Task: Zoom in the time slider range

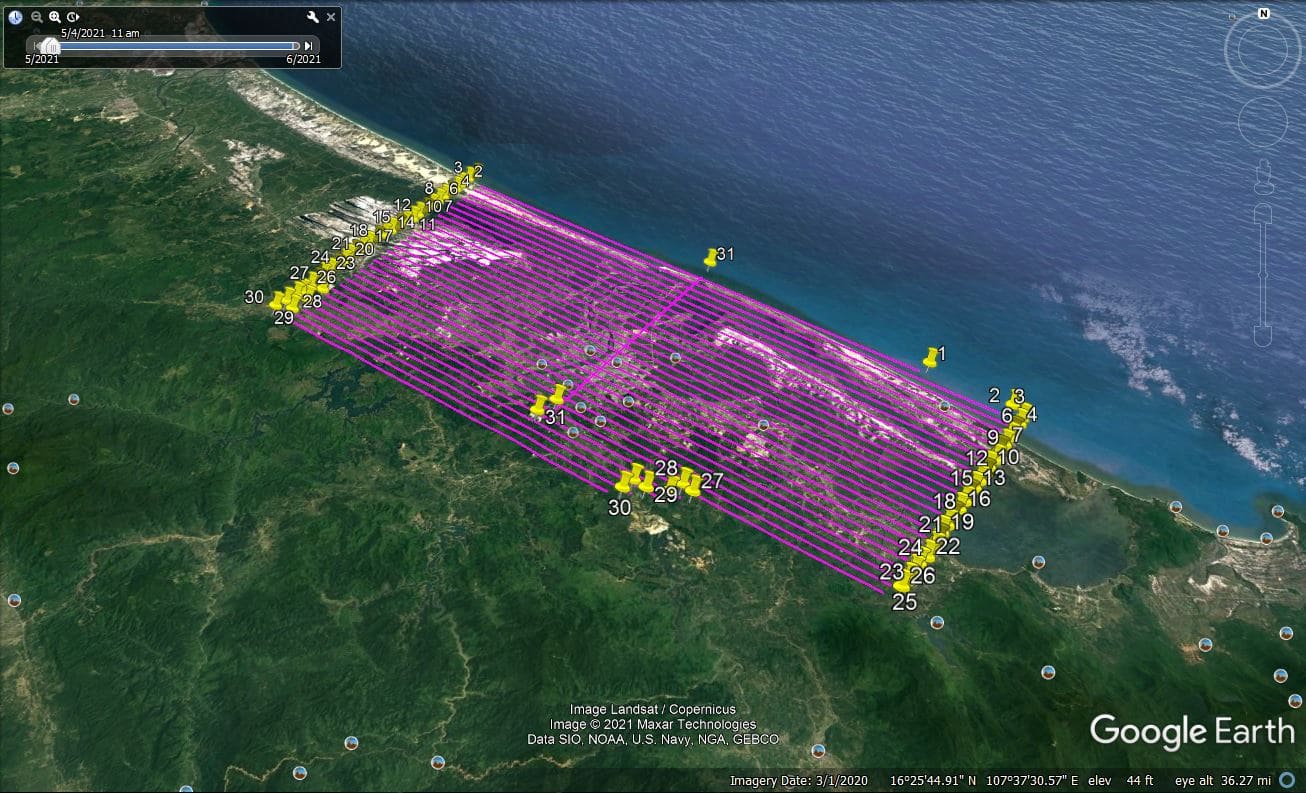Action: (55, 17)
